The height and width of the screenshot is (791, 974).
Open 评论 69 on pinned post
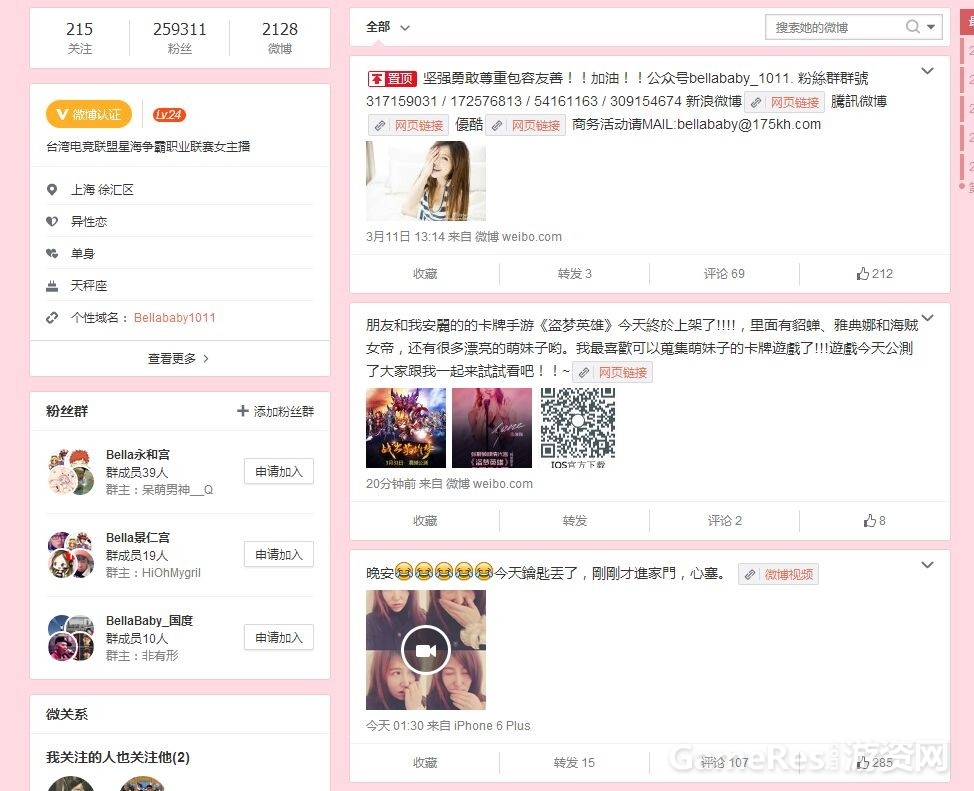click(x=724, y=273)
